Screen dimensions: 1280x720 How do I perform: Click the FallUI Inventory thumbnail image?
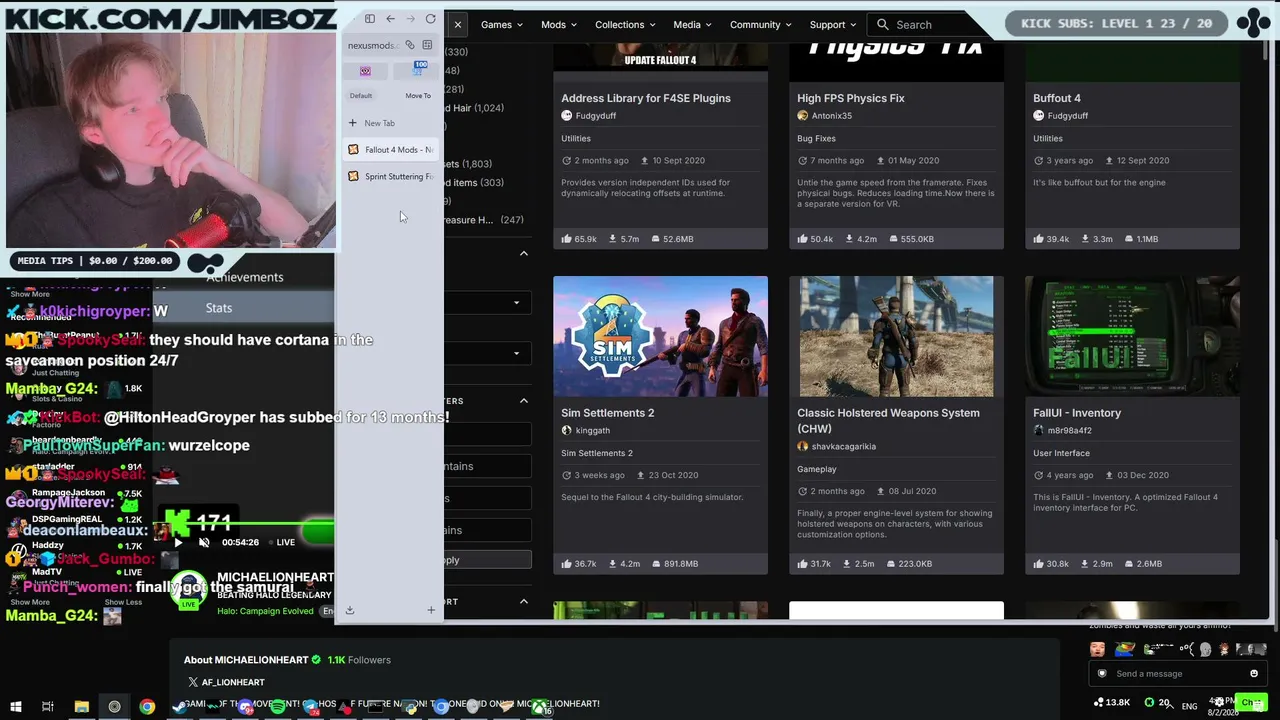pos(1132,336)
